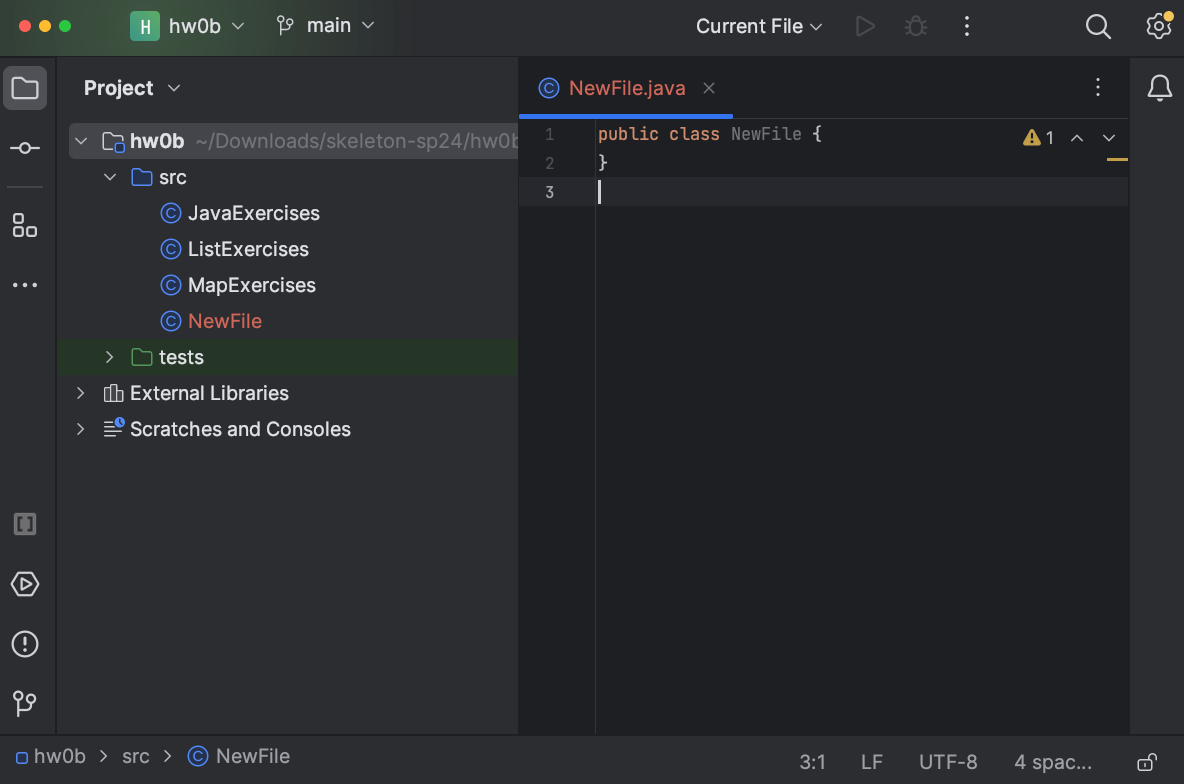Open the Structure tool window
Viewport: 1184px width, 784px height.
[x=25, y=225]
